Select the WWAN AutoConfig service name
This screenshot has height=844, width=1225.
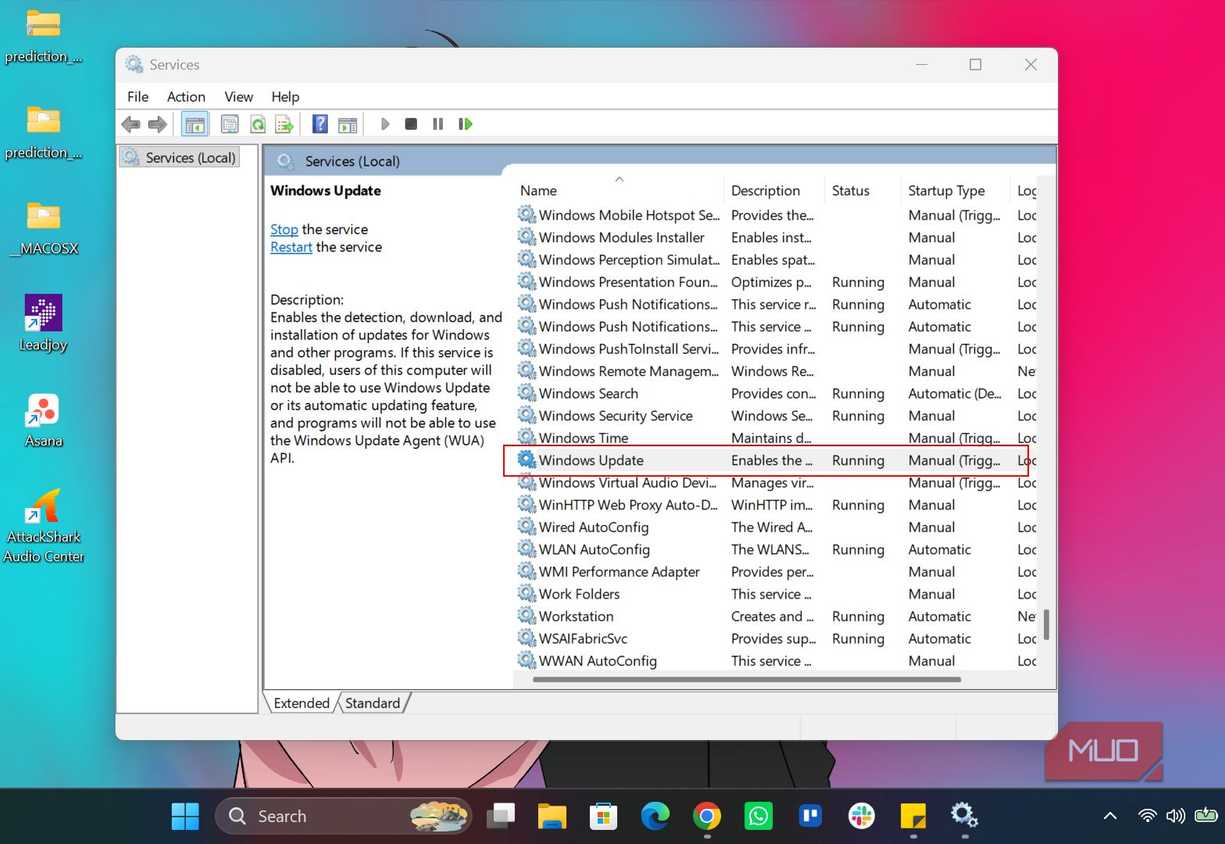(x=598, y=661)
